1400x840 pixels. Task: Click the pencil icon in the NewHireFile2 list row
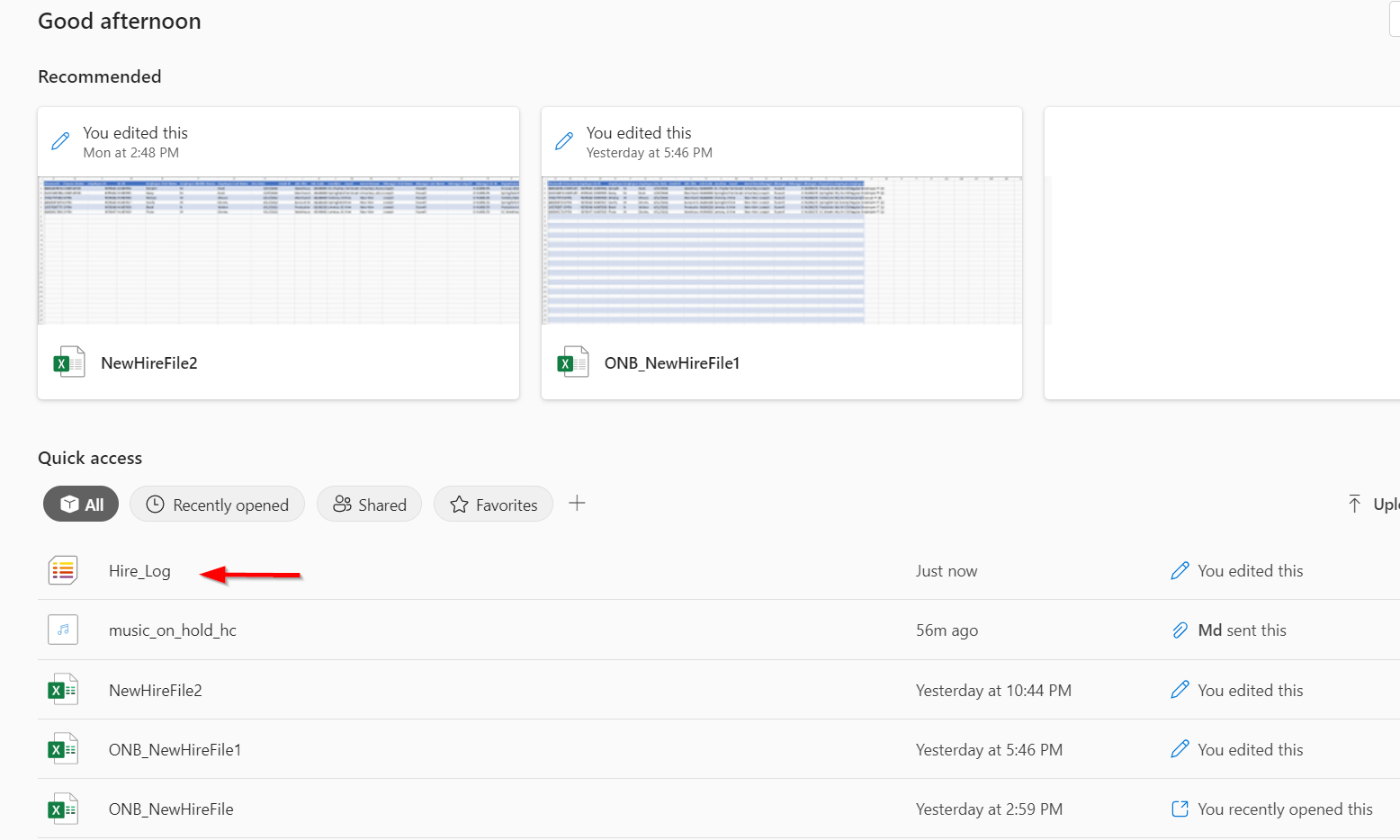(1180, 690)
